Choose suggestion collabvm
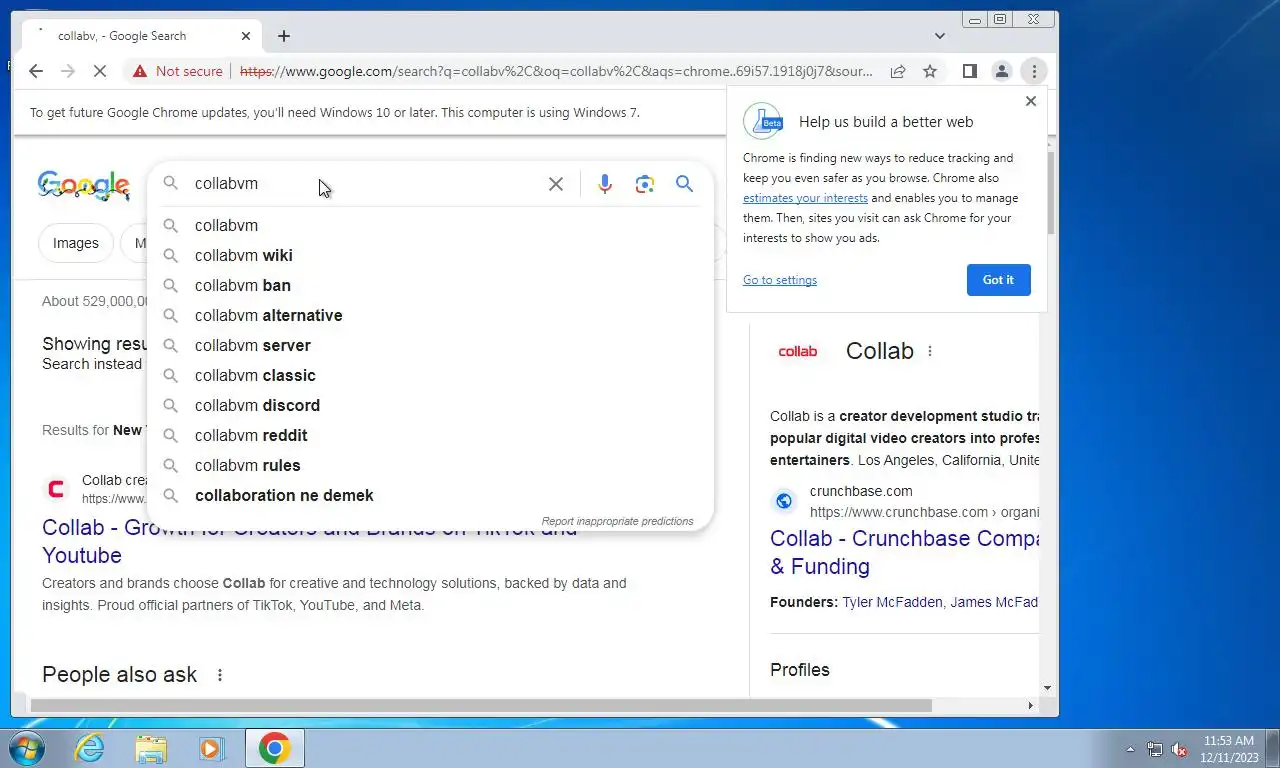This screenshot has width=1280, height=768. pyautogui.click(x=430, y=225)
